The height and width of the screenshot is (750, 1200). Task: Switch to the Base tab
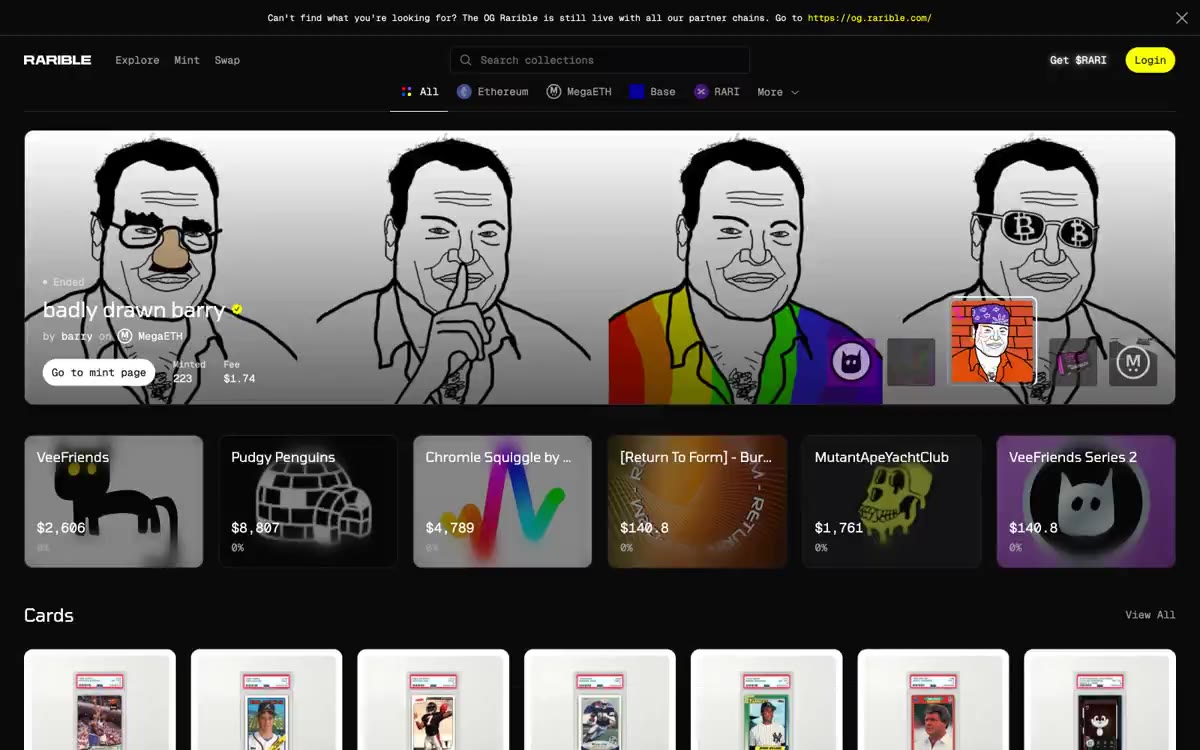pos(652,91)
